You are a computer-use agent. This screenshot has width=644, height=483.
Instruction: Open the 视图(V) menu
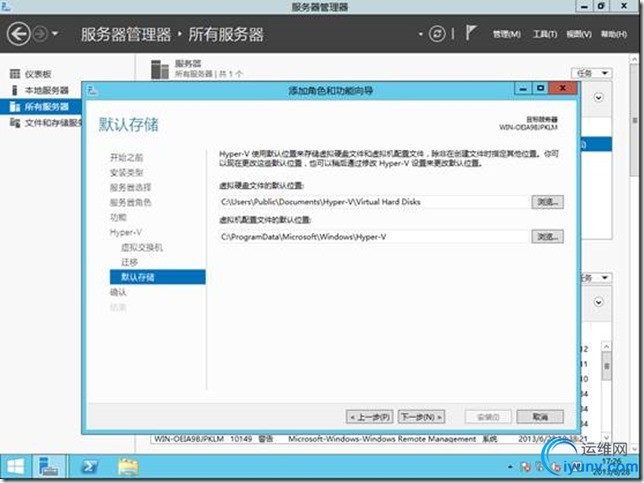pos(579,34)
